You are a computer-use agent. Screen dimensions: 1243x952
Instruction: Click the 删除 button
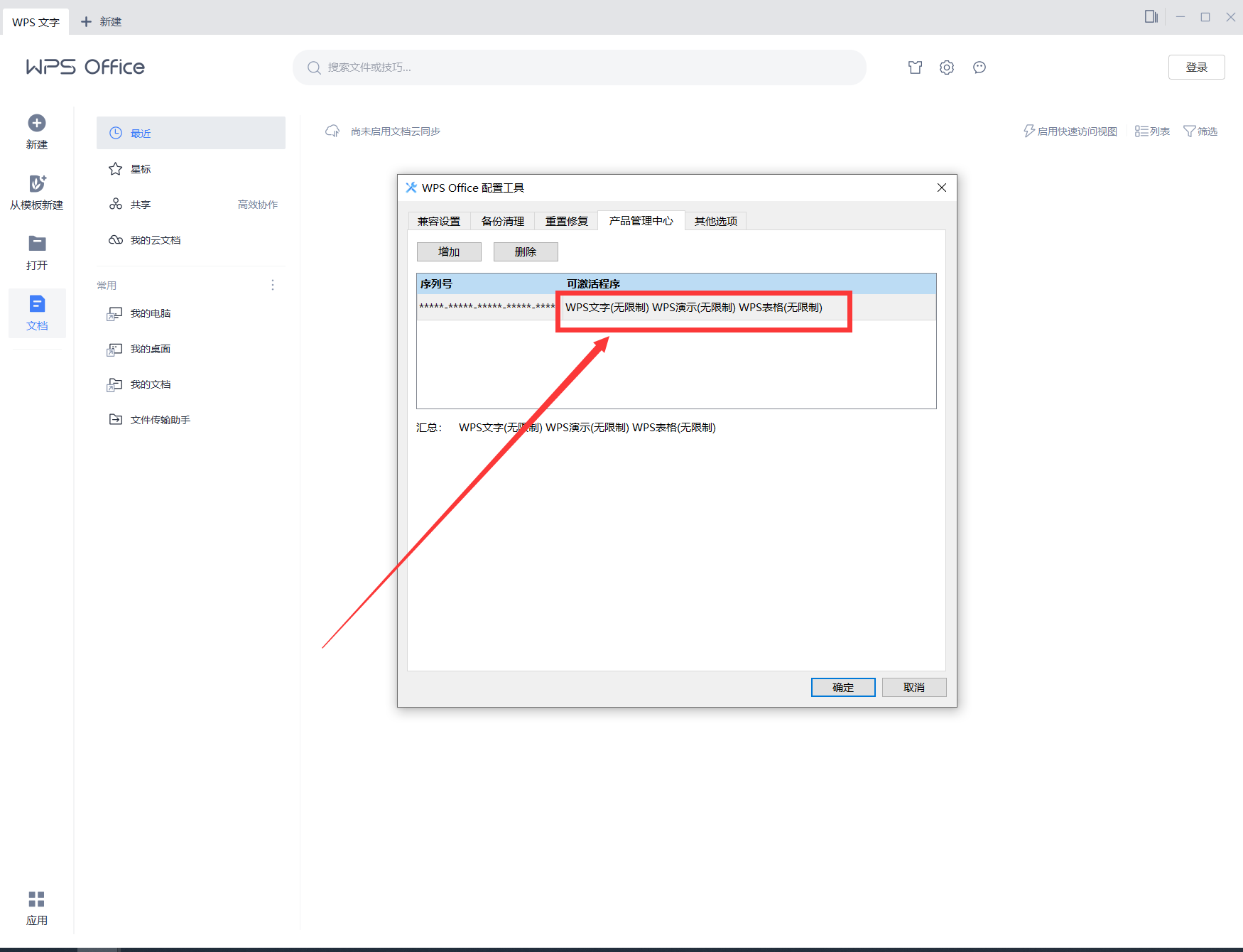tap(526, 252)
